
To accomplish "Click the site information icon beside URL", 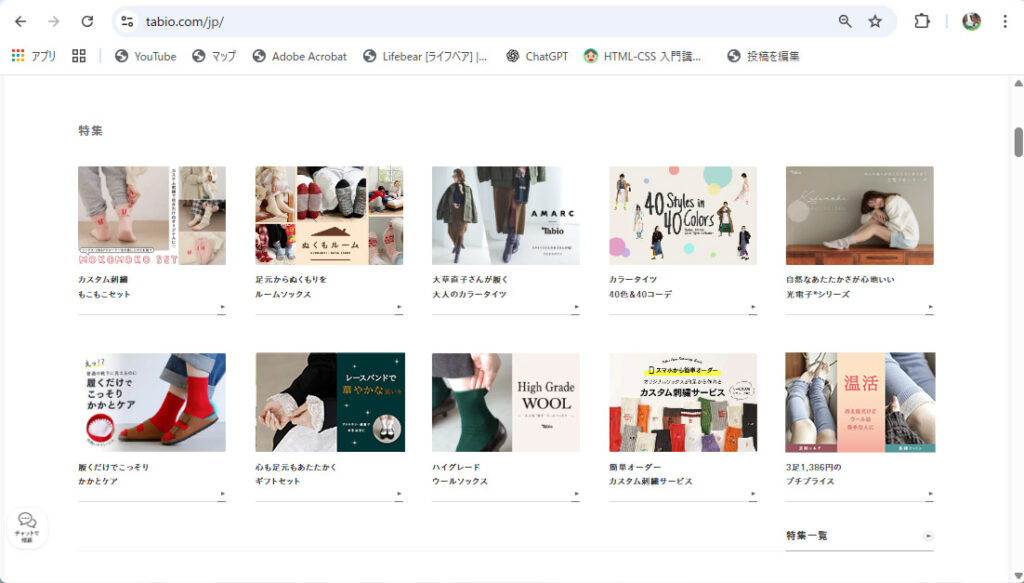I will (126, 21).
